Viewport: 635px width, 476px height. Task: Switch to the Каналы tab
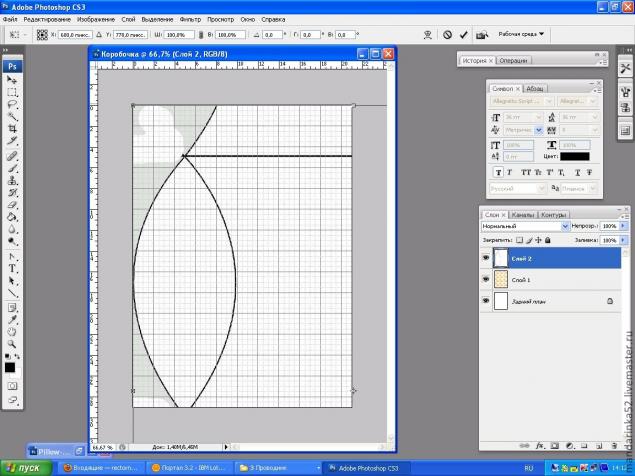click(522, 214)
